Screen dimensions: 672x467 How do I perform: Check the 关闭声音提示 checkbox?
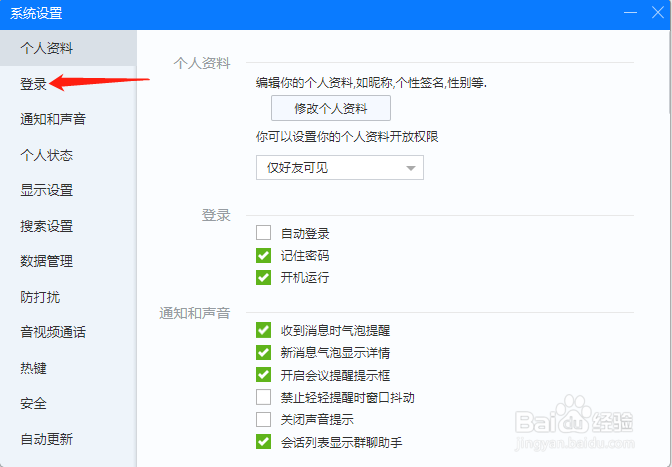point(264,419)
